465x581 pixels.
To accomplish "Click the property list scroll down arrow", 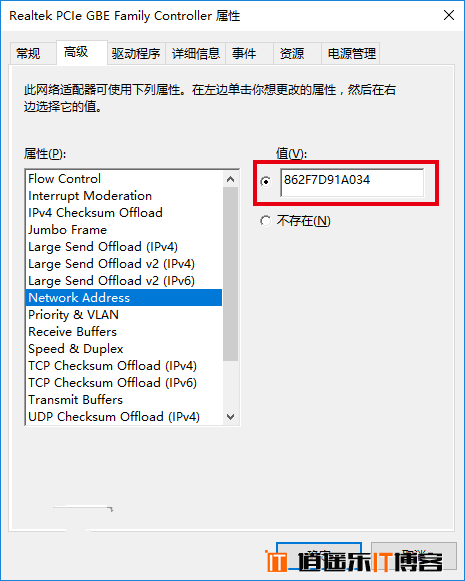I will tap(230, 417).
